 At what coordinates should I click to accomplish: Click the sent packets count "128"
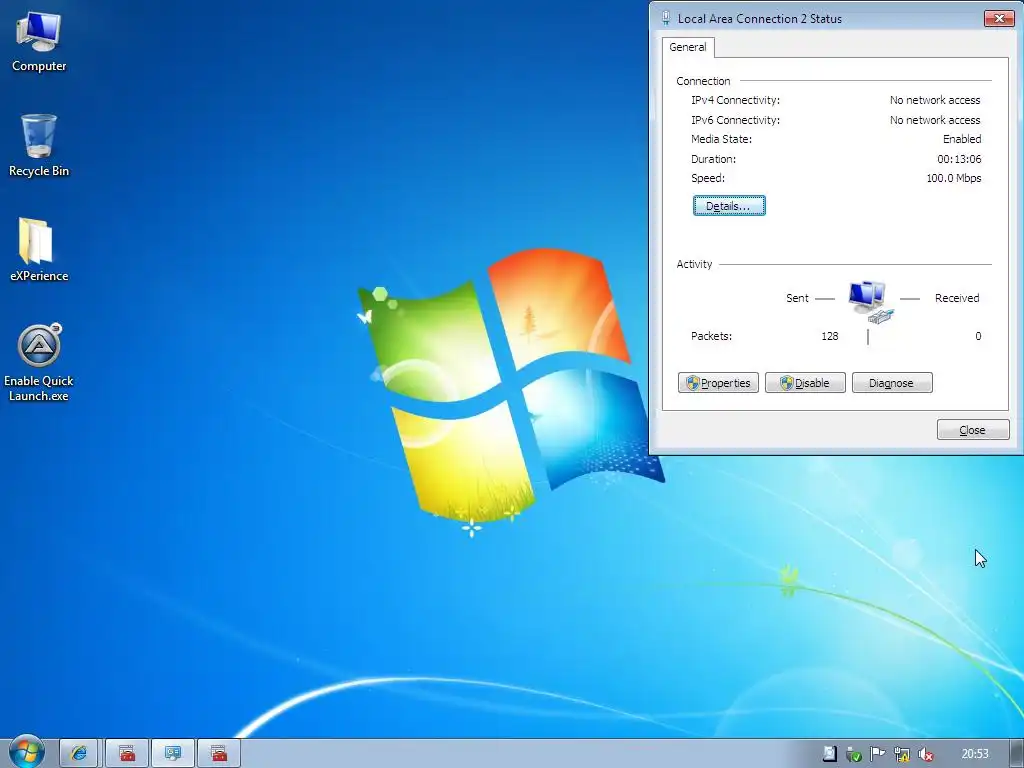(829, 336)
